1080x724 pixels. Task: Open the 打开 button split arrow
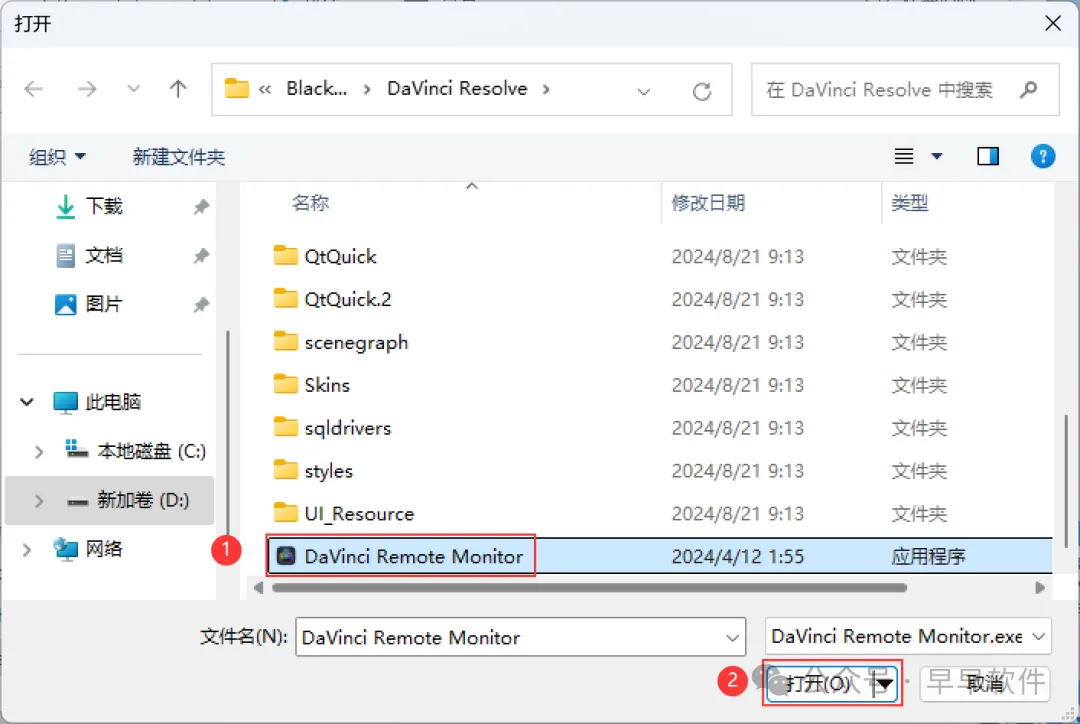[x=885, y=683]
